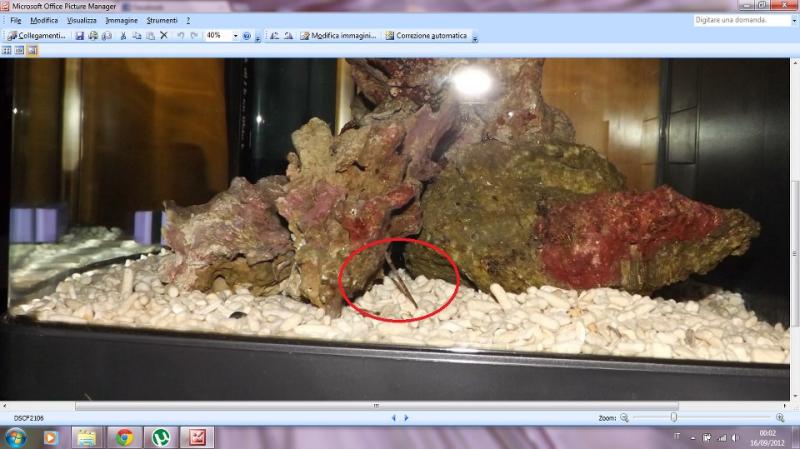Click the horizontal scrollbar left arrow
Image resolution: width=800 pixels, height=449 pixels.
(x=4, y=406)
